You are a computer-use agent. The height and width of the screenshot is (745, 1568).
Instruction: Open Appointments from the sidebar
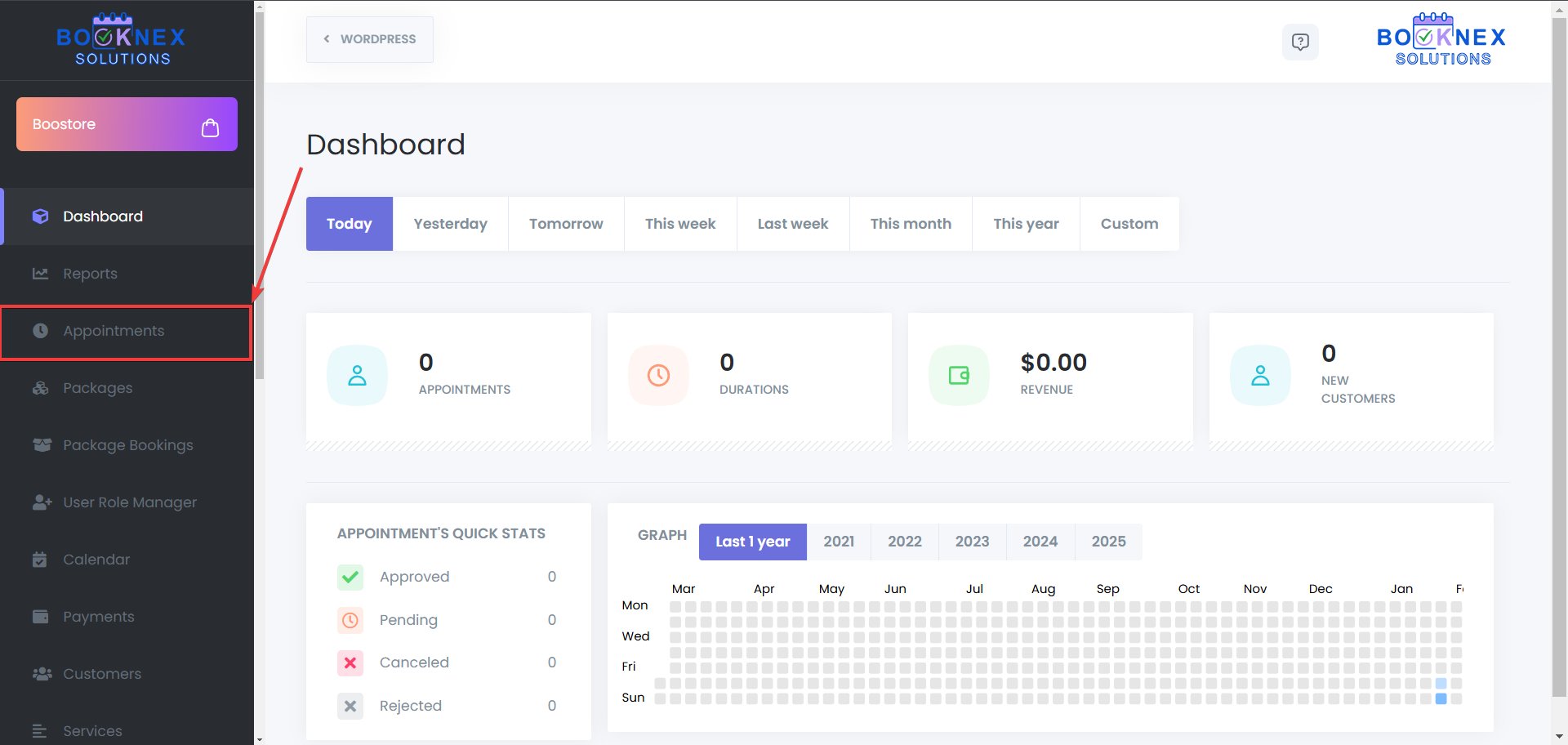(114, 332)
